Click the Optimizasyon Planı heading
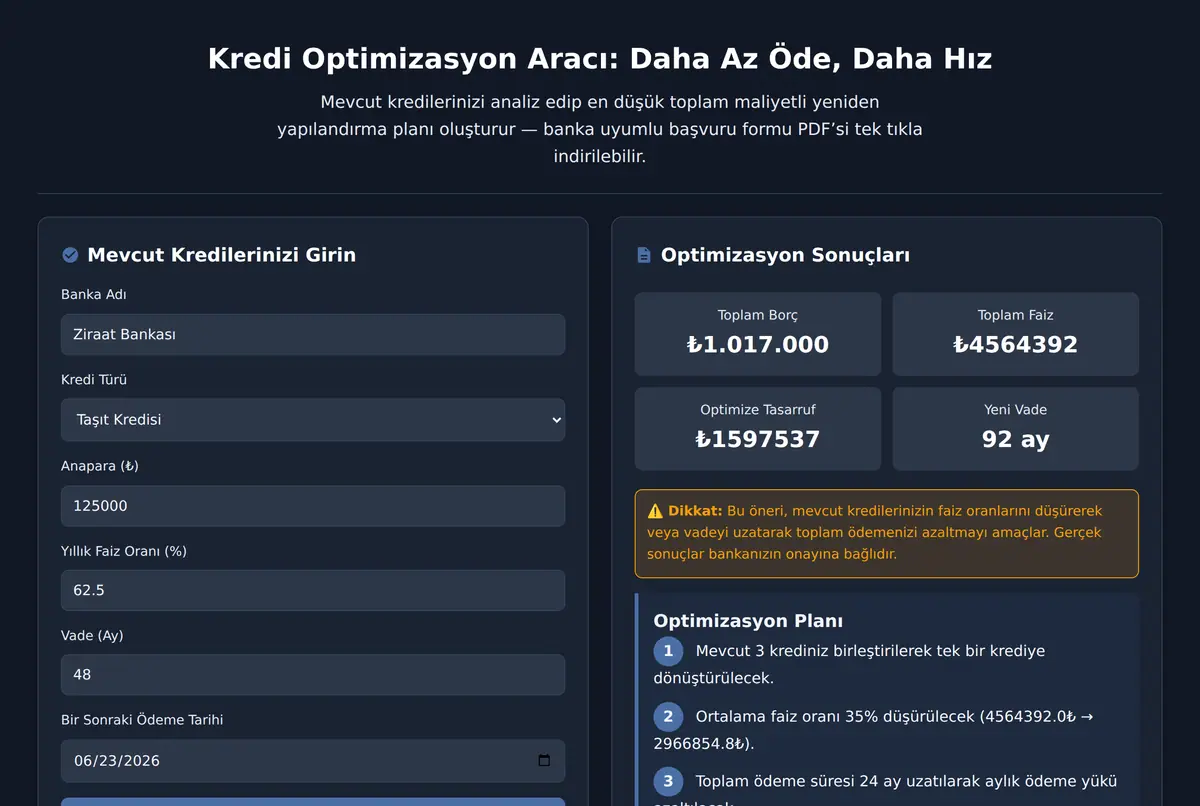The height and width of the screenshot is (806, 1200). (748, 621)
